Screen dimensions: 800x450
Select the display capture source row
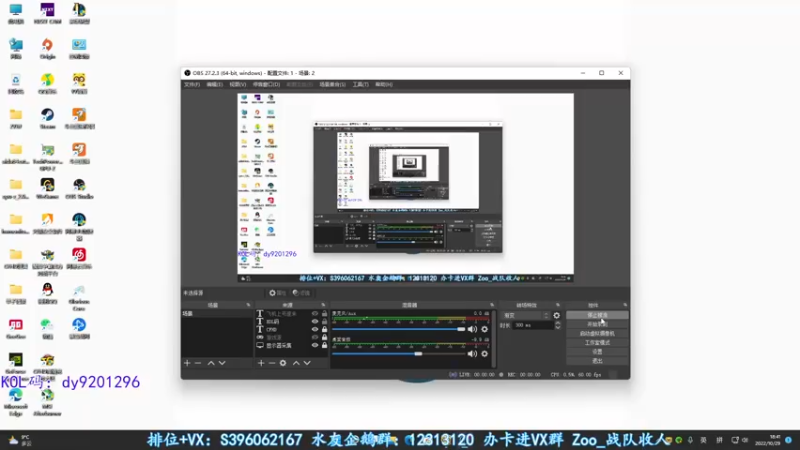coord(291,345)
